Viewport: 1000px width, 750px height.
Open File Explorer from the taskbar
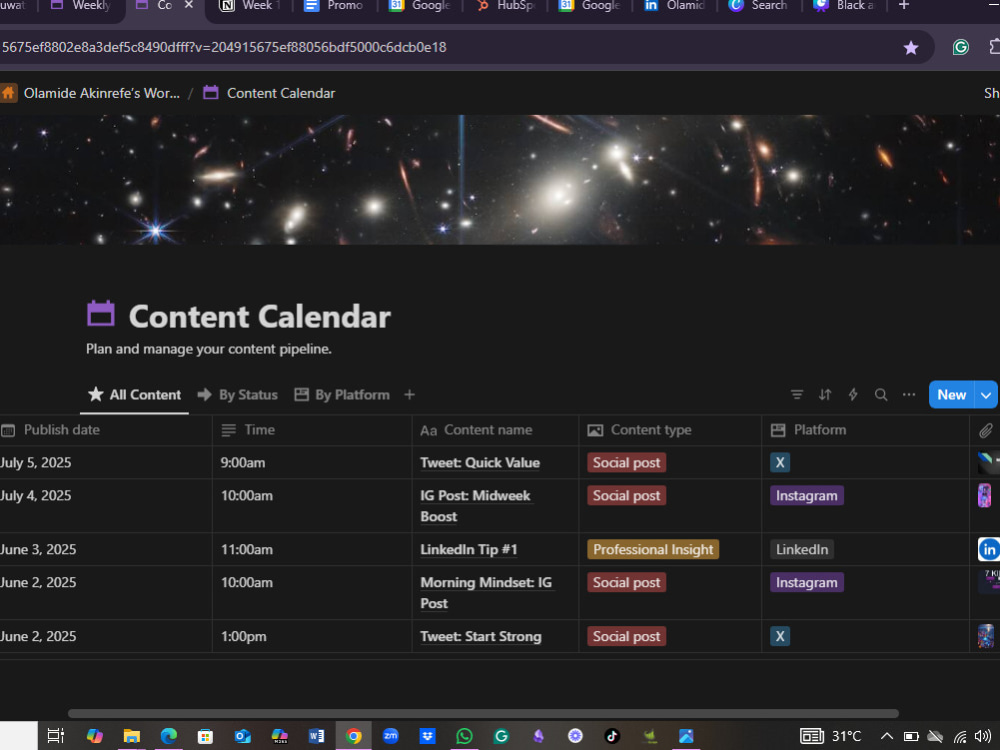click(131, 736)
